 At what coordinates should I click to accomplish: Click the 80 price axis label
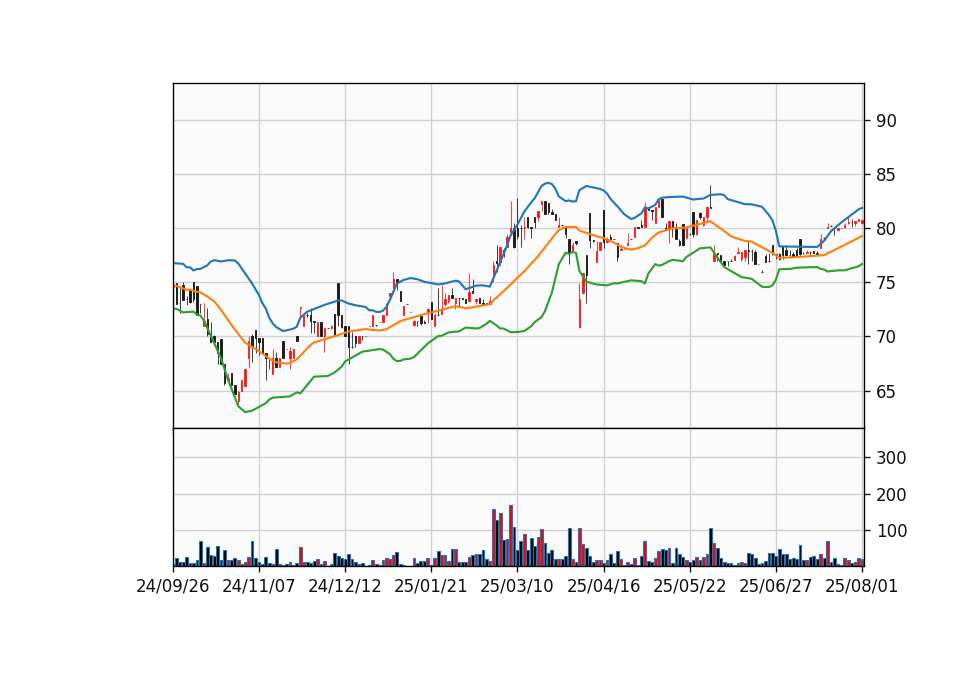click(886, 229)
